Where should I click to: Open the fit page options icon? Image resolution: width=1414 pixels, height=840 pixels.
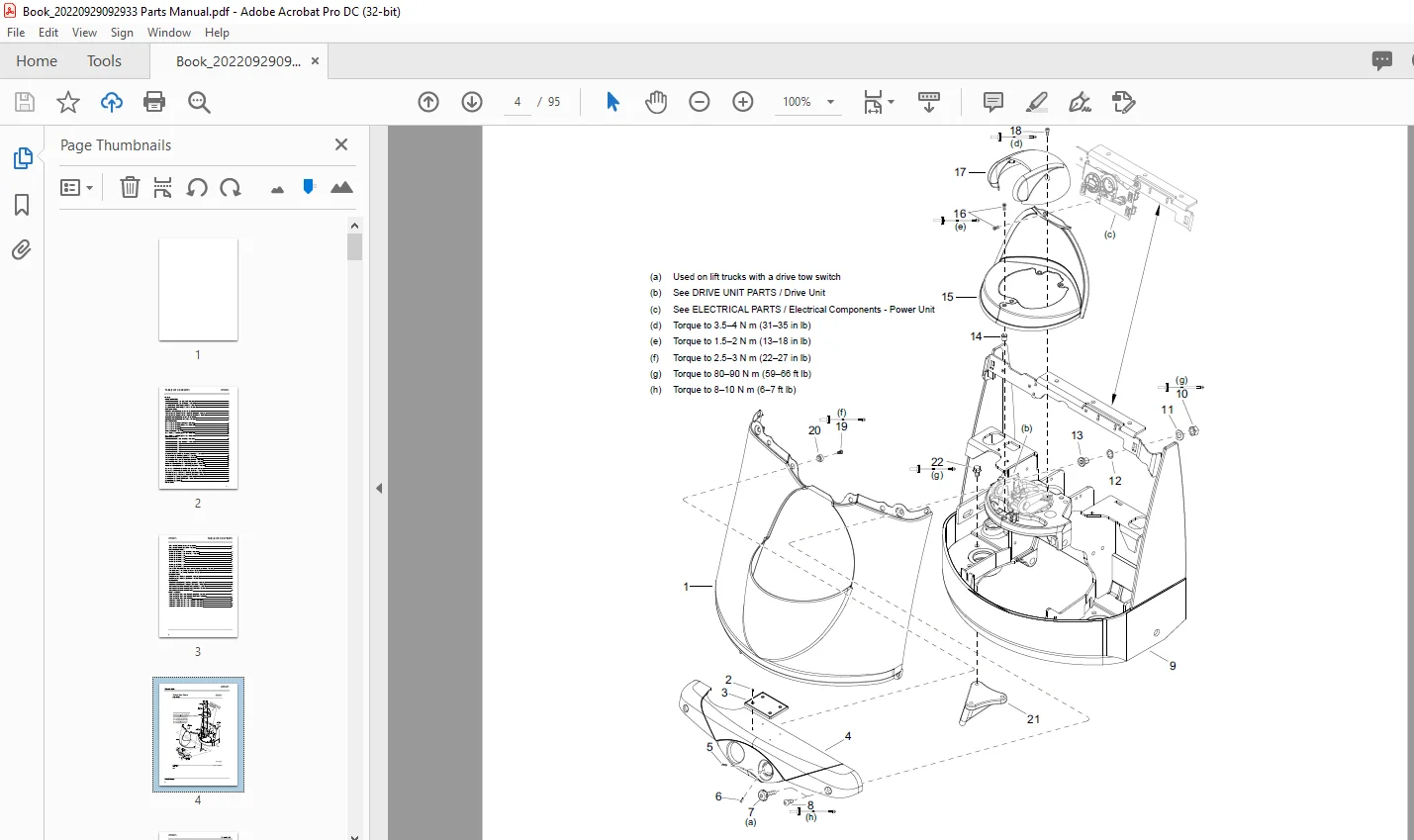click(x=873, y=102)
